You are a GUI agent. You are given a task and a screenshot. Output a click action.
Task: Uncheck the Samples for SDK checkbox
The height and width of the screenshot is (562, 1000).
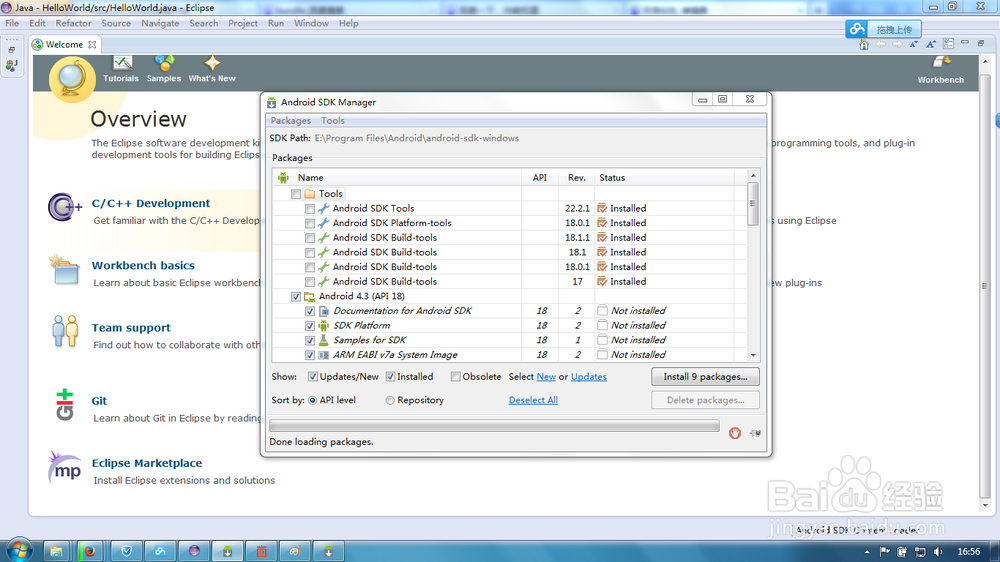(x=310, y=341)
